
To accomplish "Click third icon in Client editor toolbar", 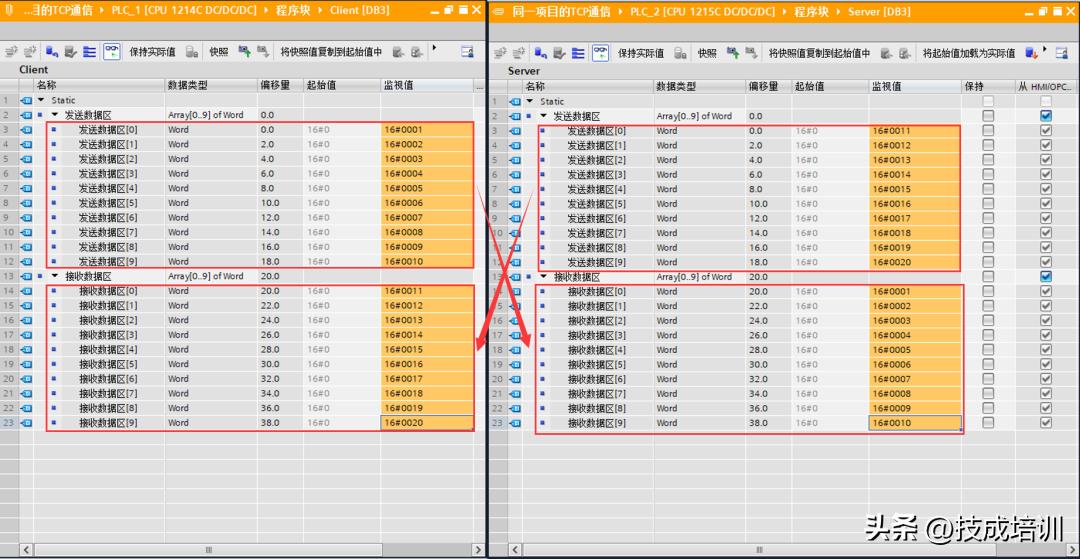I will pyautogui.click(x=52, y=52).
